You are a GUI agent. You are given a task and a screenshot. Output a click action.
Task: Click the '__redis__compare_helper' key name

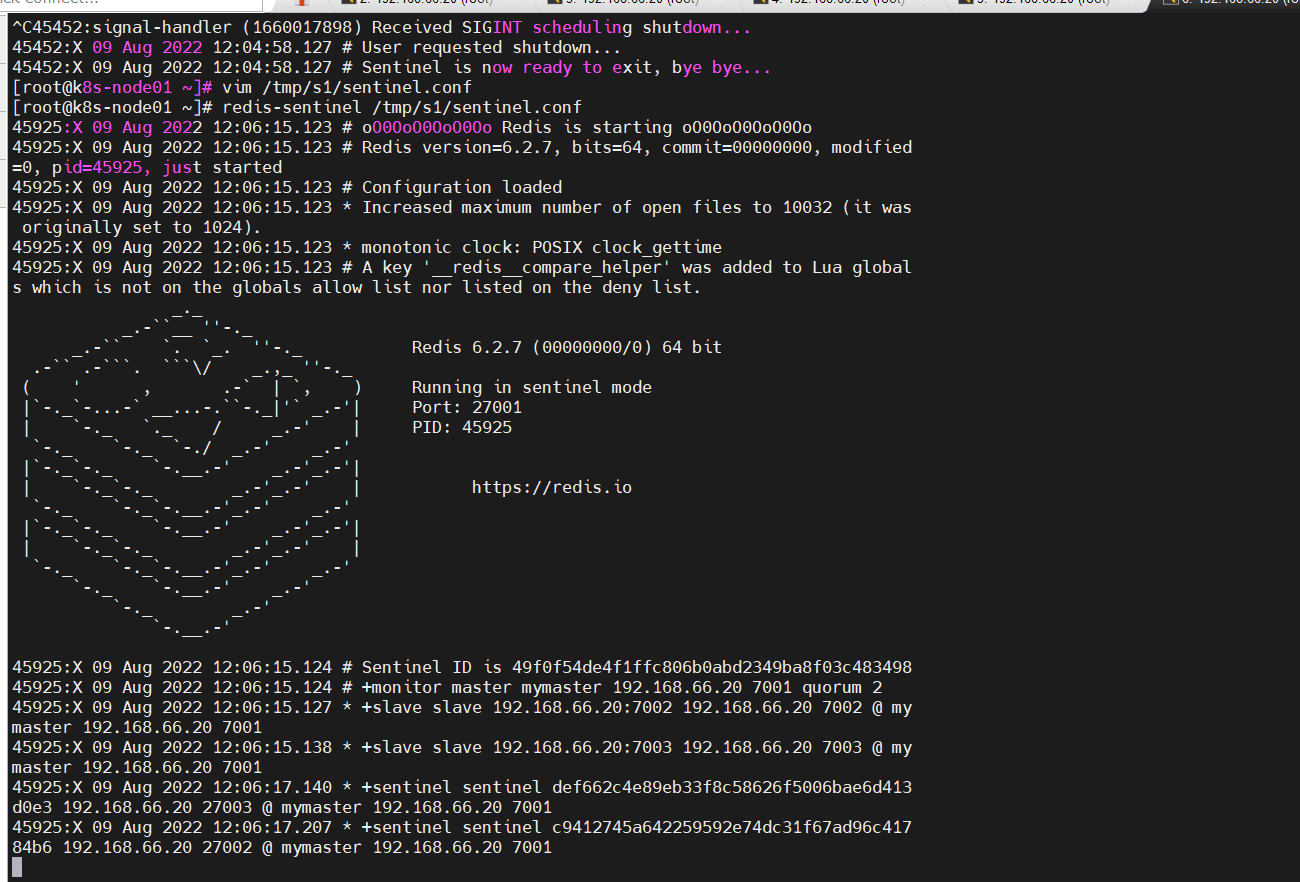546,267
